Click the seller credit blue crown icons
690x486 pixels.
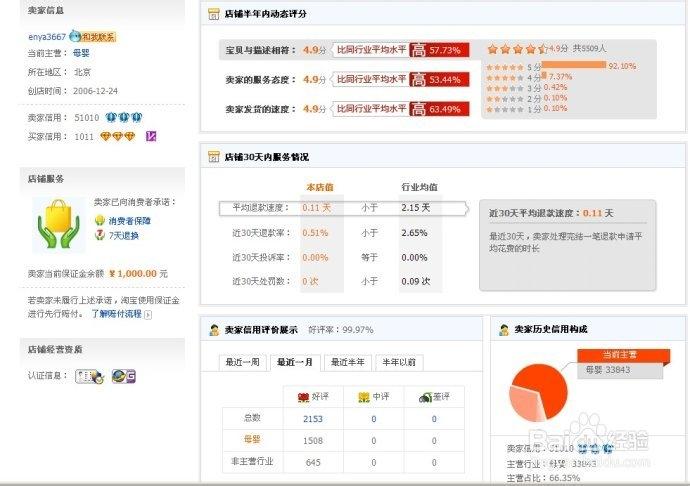click(124, 118)
